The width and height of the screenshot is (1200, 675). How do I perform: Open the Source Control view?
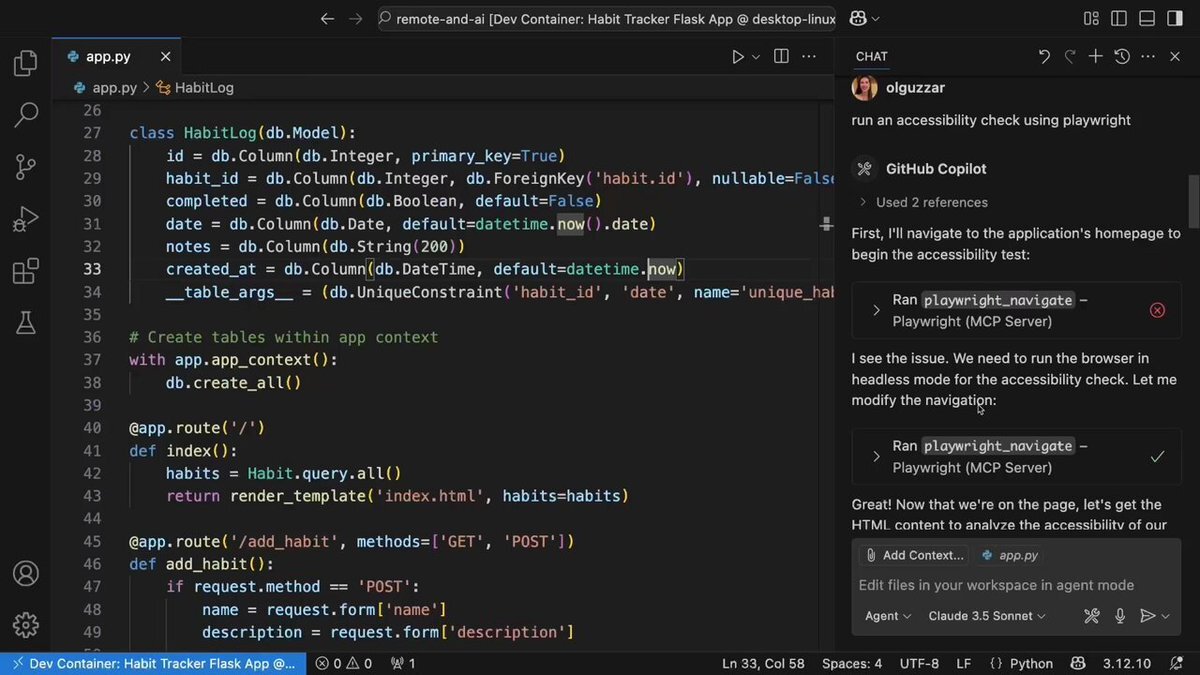point(26,167)
